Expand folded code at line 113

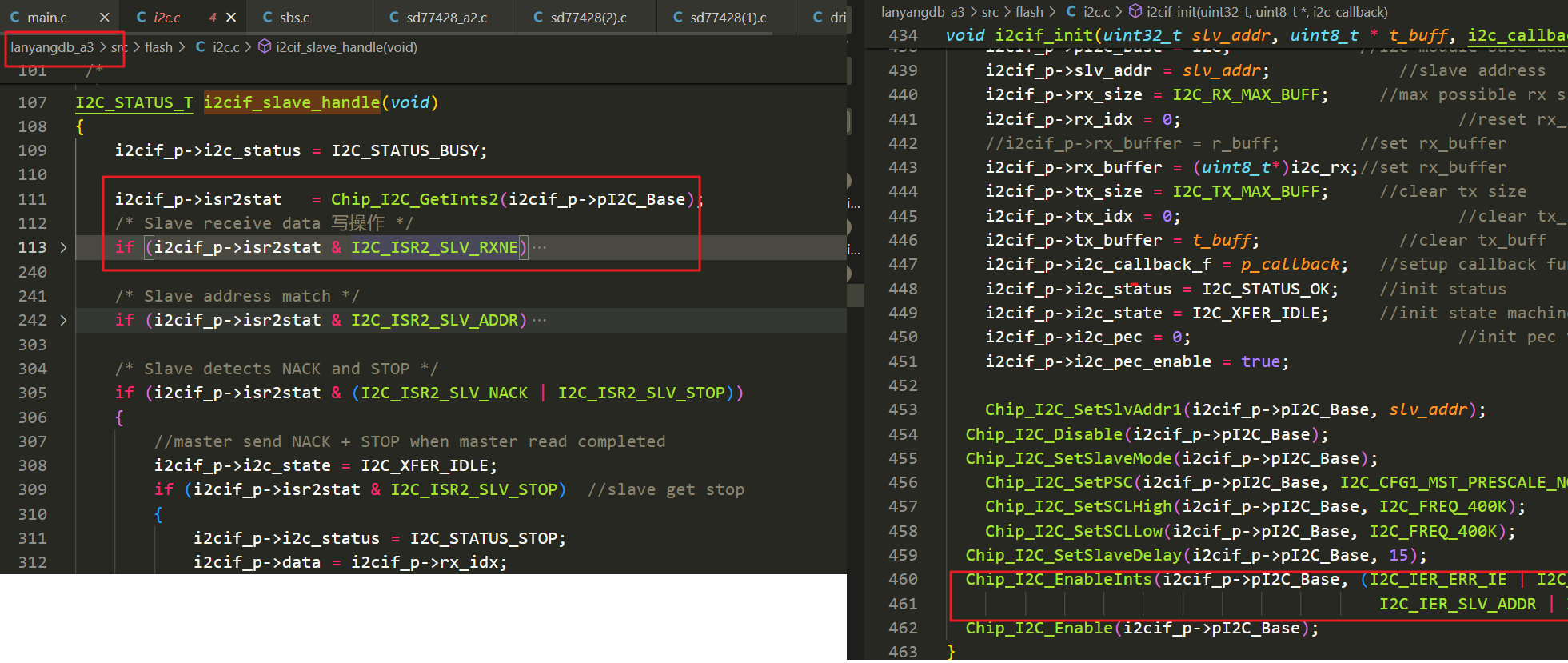coord(63,247)
